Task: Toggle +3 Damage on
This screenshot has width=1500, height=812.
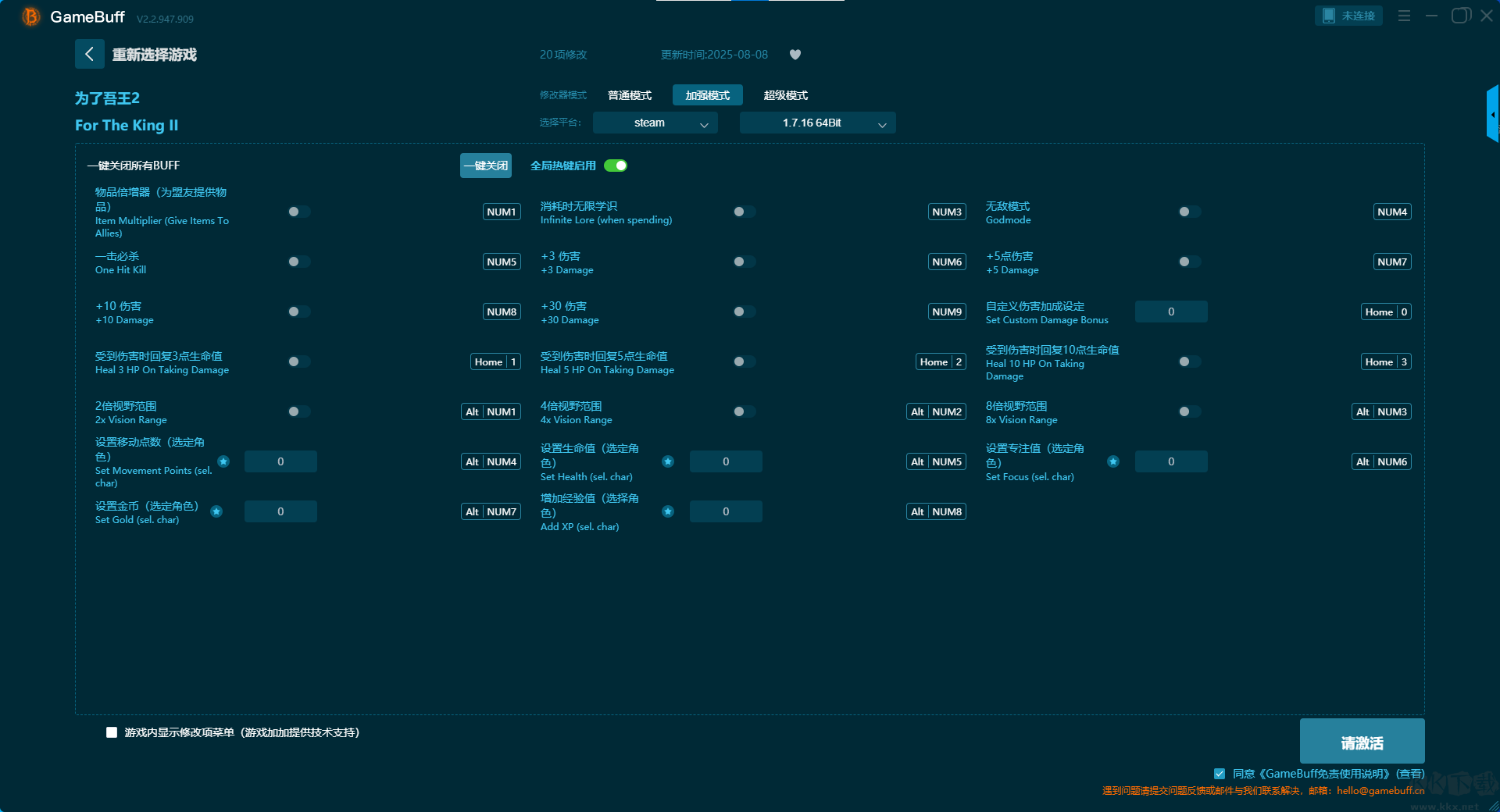Action: coord(745,262)
